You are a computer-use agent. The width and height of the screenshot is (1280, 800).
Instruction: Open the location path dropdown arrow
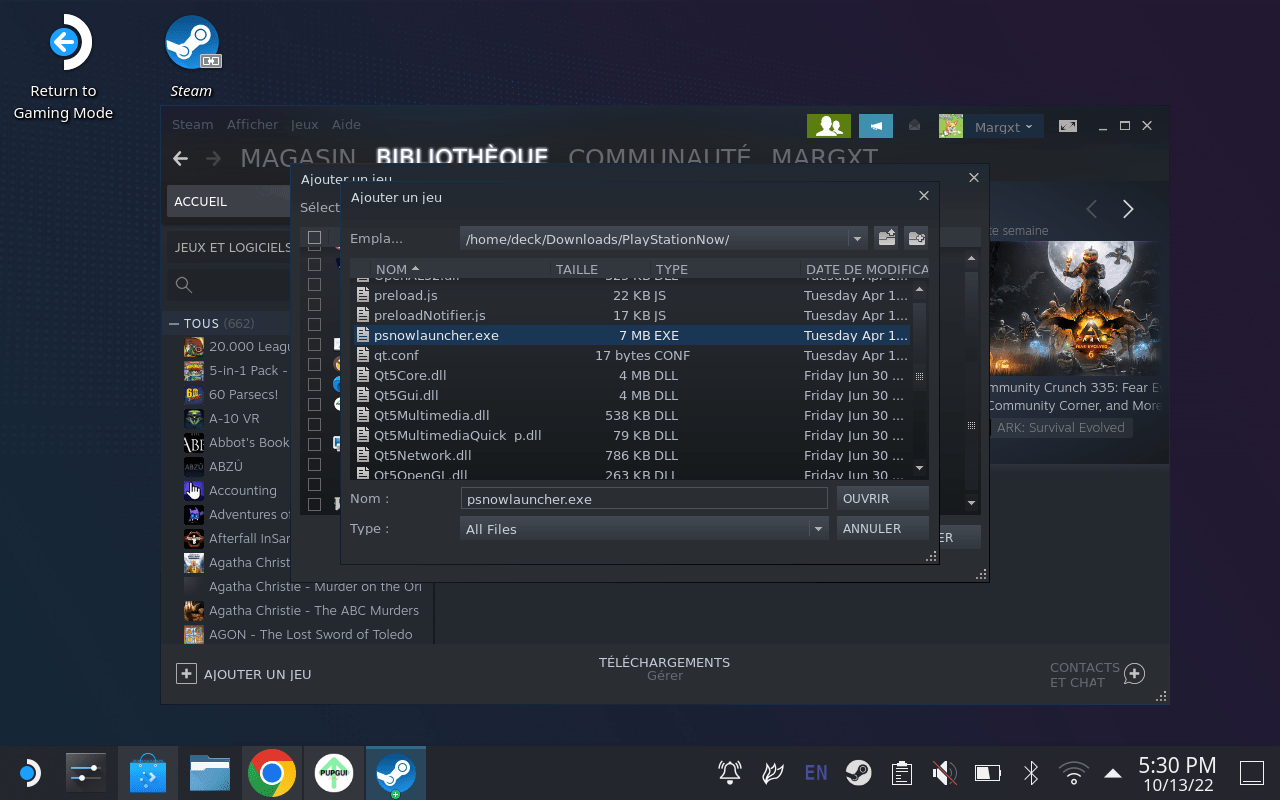point(856,239)
